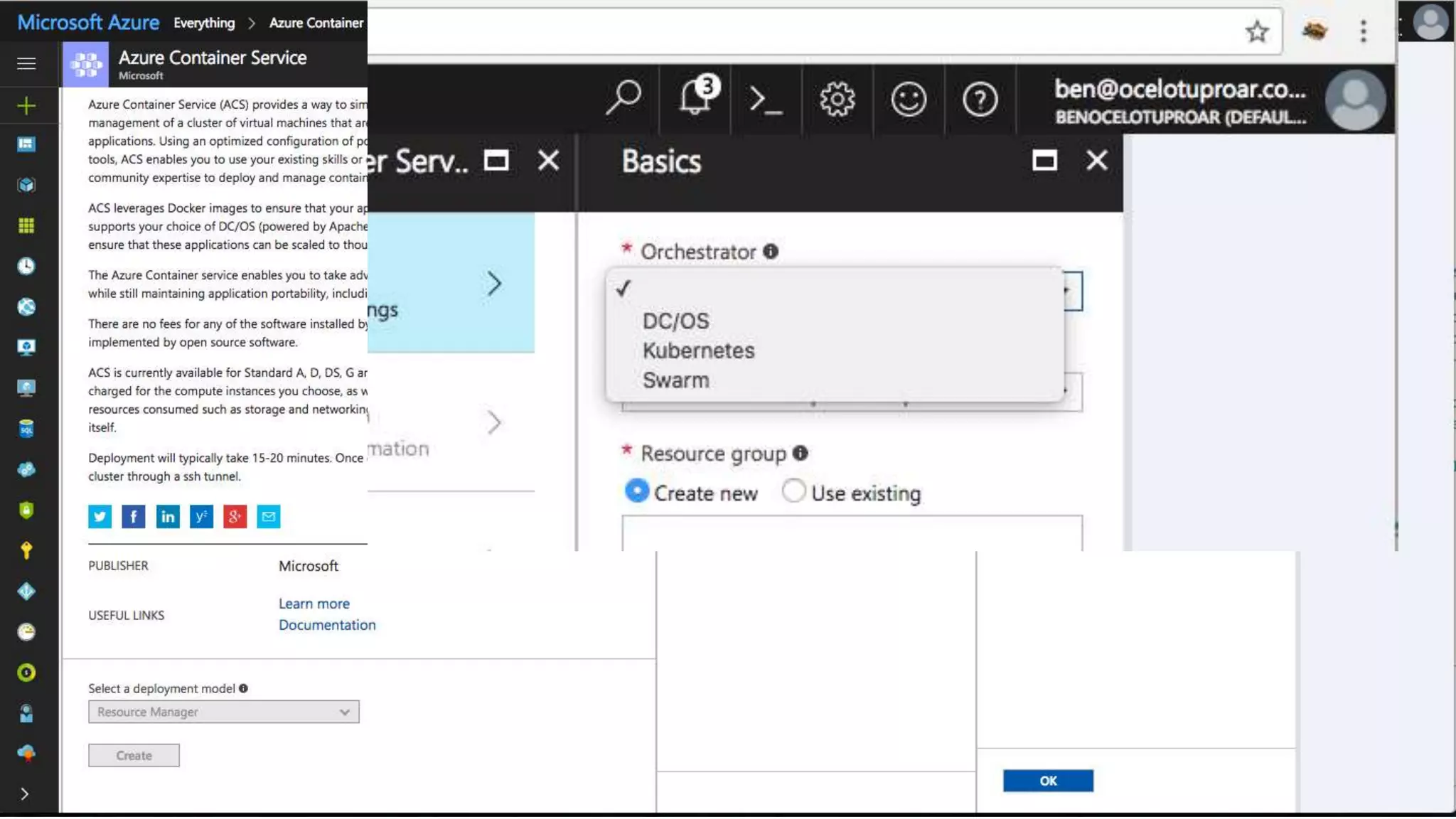Click the feedback smiley face icon
Viewport: 1456px width, 819px height.
pyautogui.click(x=908, y=100)
